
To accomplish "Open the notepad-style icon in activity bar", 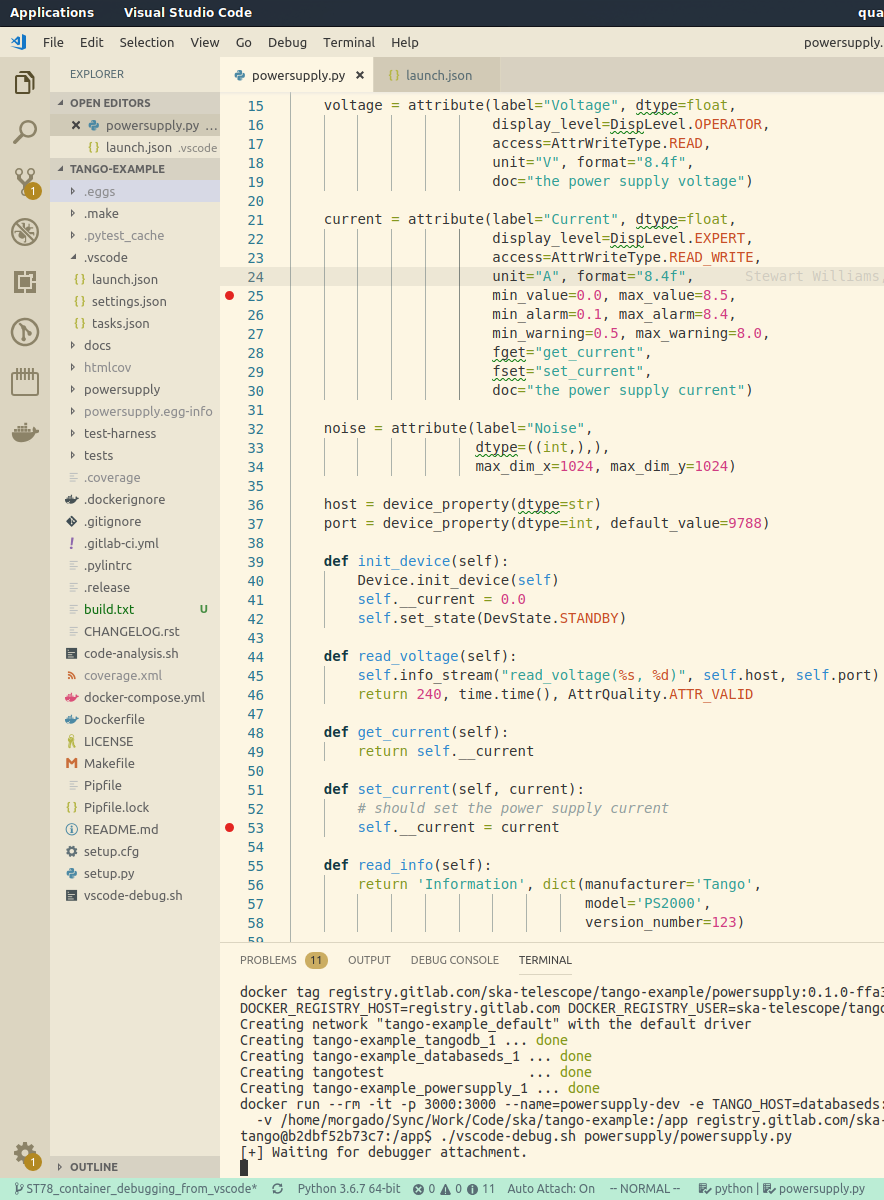I will pyautogui.click(x=25, y=382).
